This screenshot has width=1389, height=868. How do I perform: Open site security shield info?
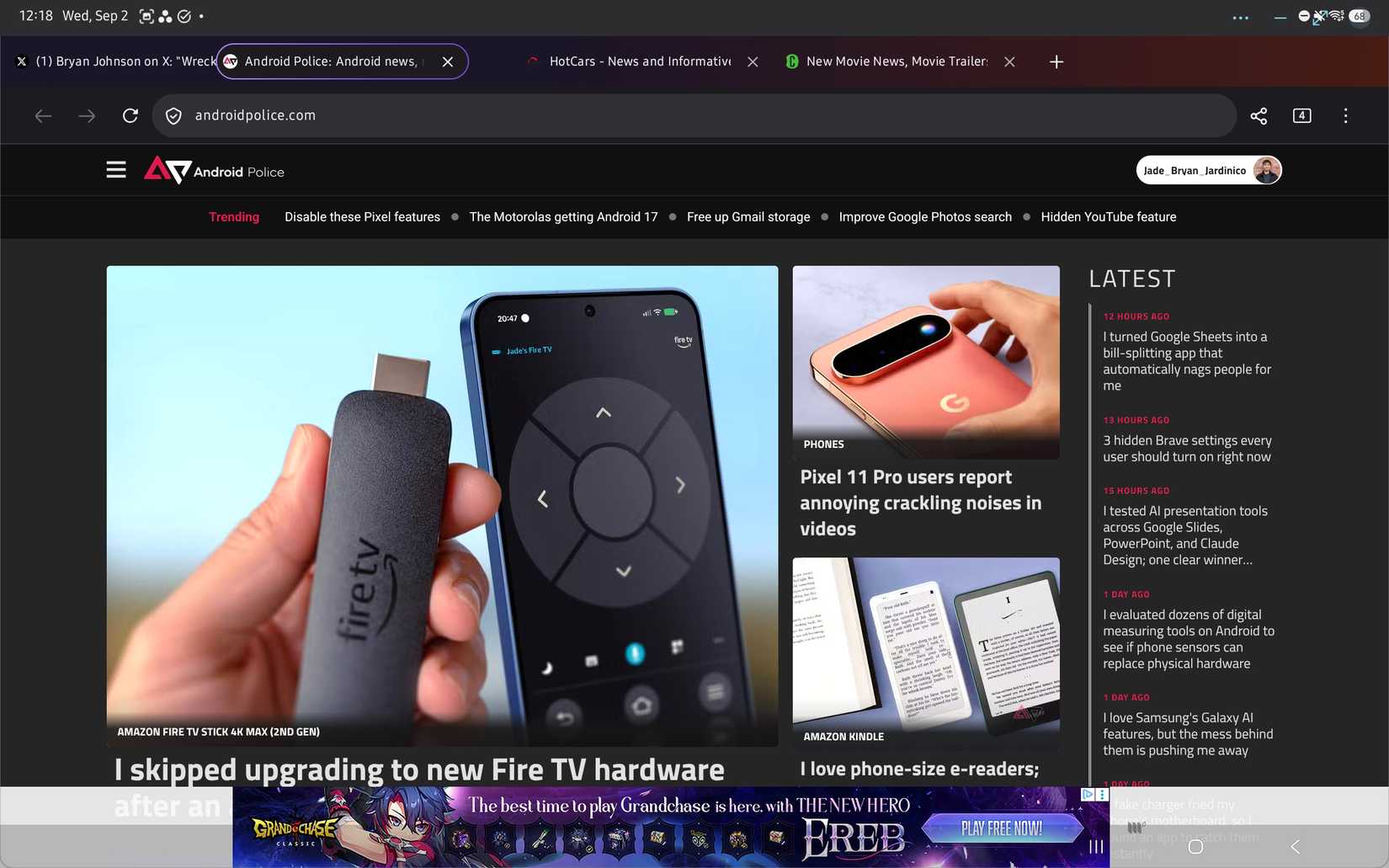click(x=173, y=115)
